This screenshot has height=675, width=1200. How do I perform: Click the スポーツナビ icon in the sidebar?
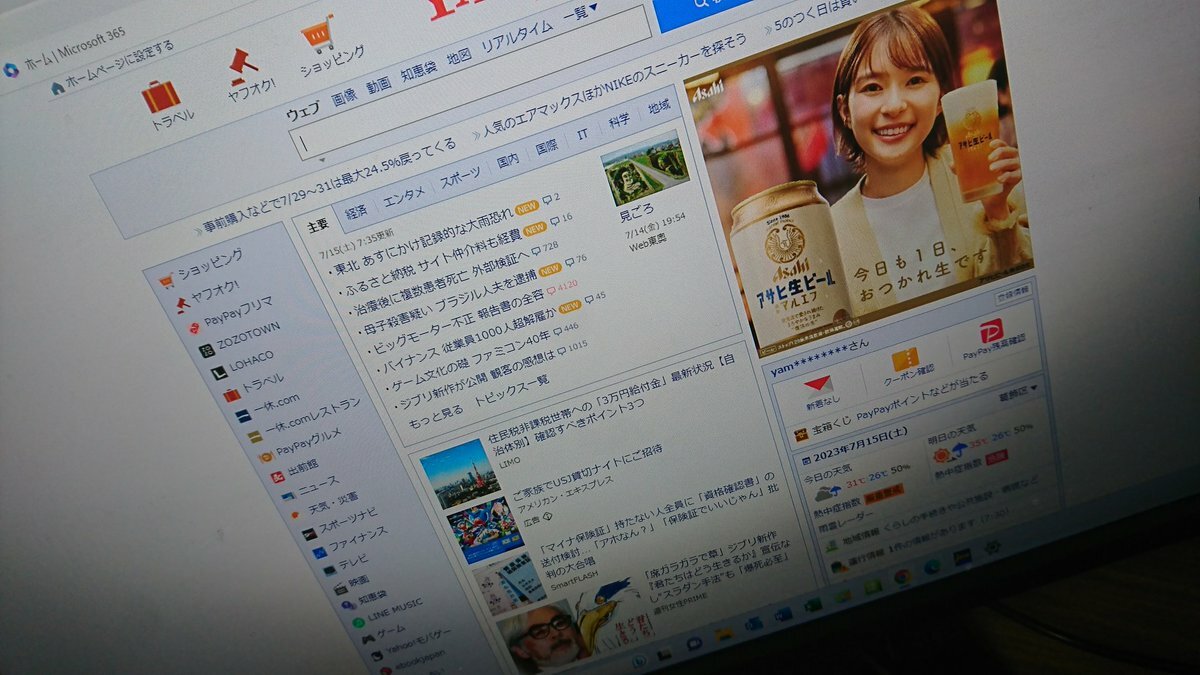click(309, 534)
